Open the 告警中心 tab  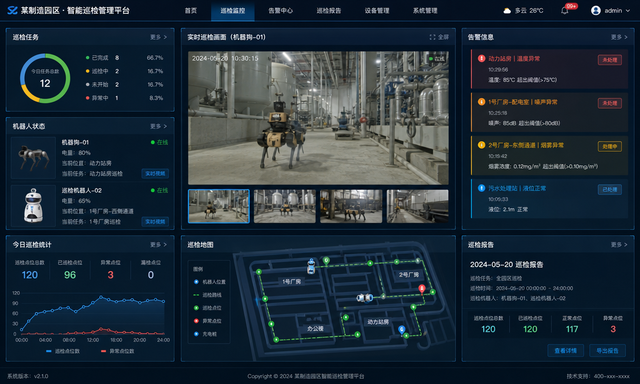(280, 11)
